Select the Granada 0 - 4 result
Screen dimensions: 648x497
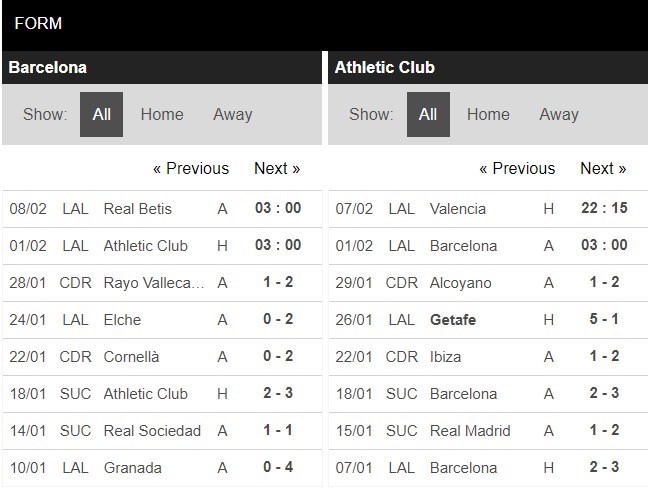tap(277, 467)
